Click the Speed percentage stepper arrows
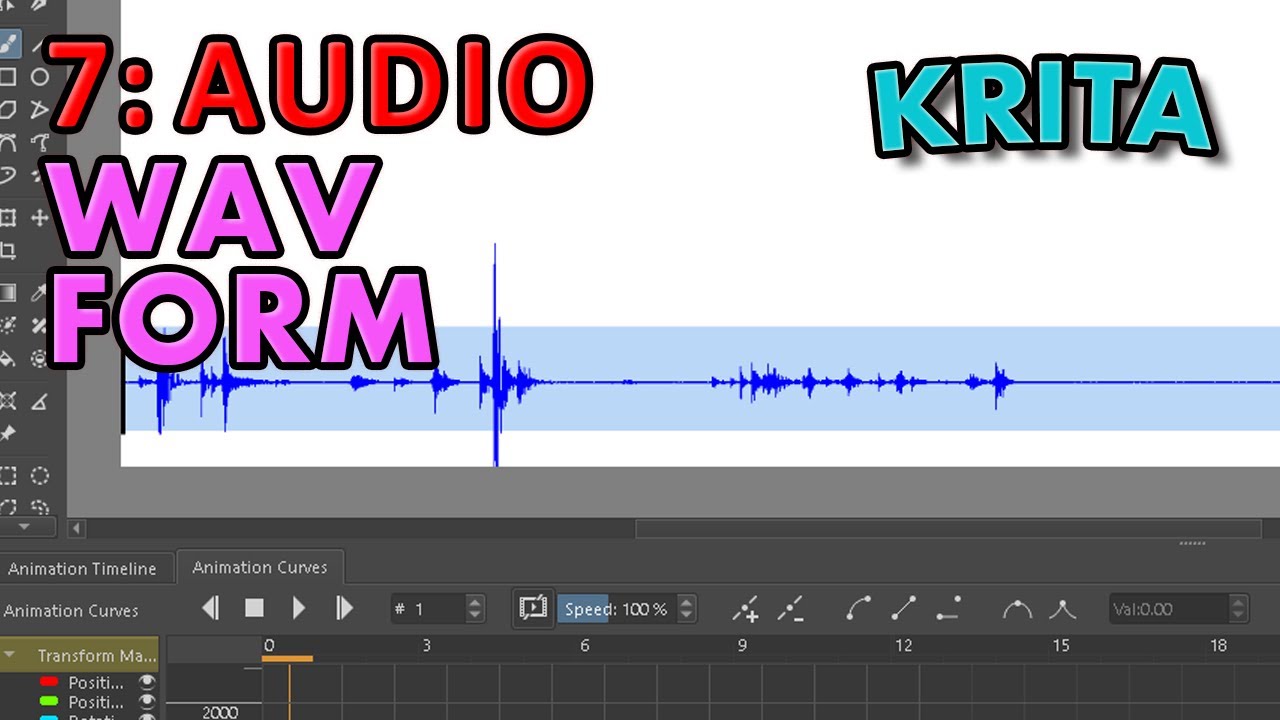The width and height of the screenshot is (1280, 720). tap(686, 608)
